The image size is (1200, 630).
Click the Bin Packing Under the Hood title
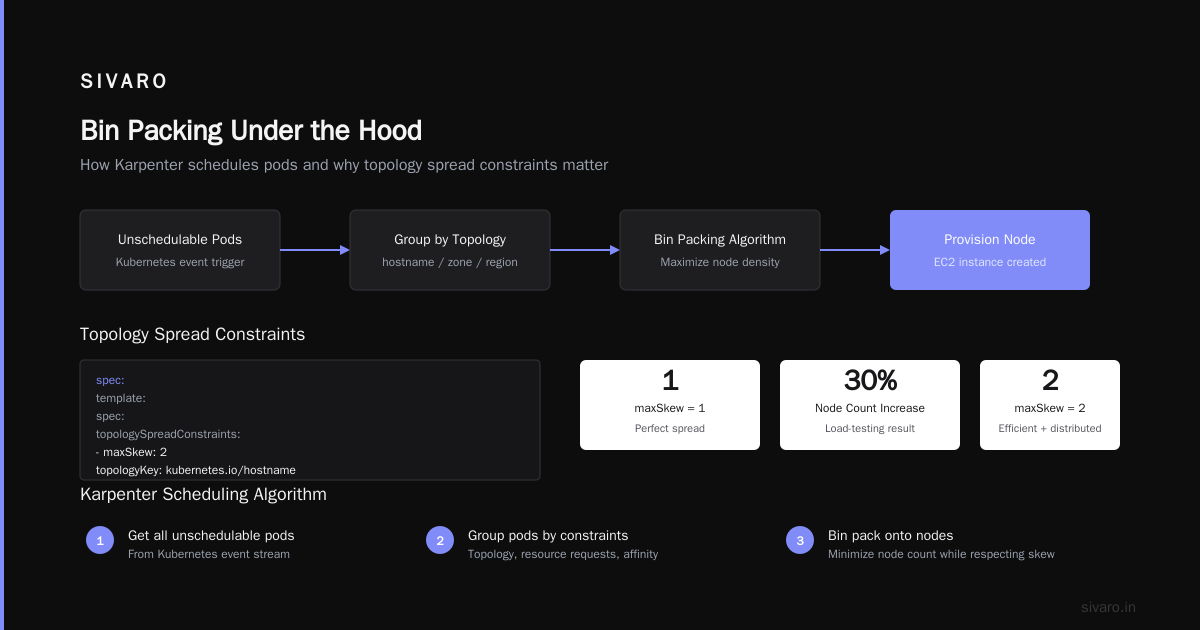click(251, 131)
